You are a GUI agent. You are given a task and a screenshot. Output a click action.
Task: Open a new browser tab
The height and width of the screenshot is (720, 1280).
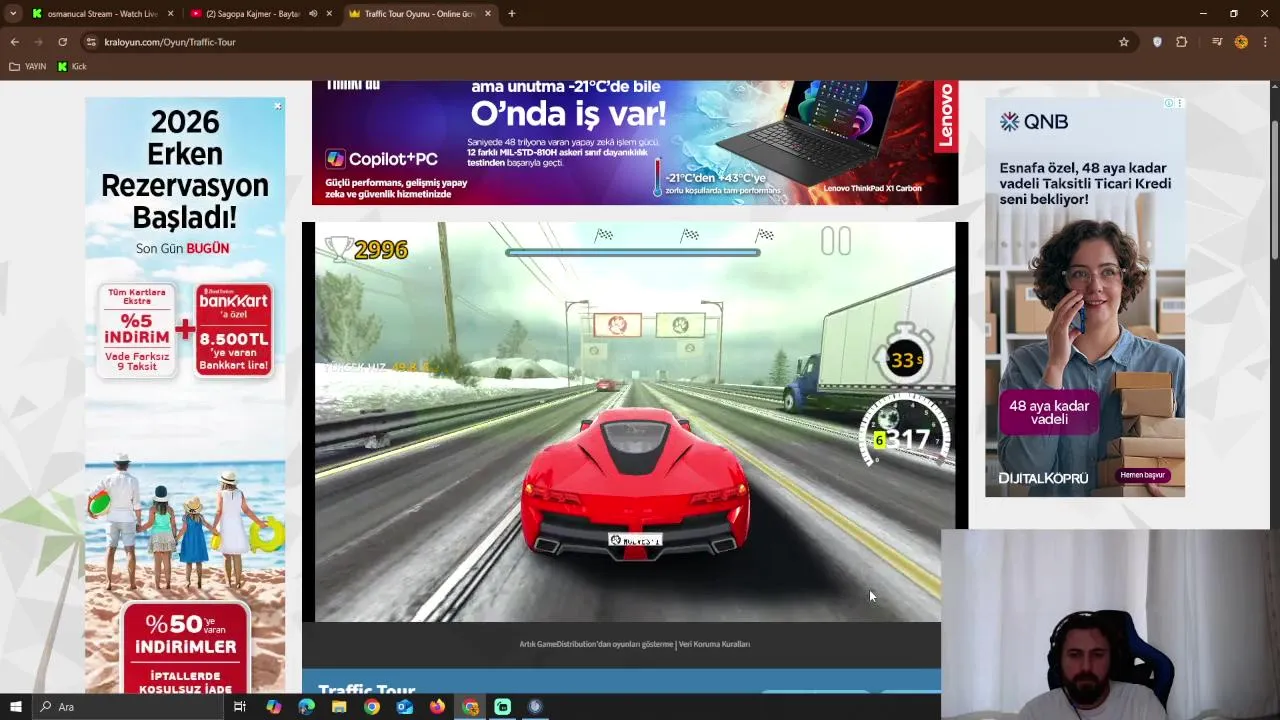point(512,14)
